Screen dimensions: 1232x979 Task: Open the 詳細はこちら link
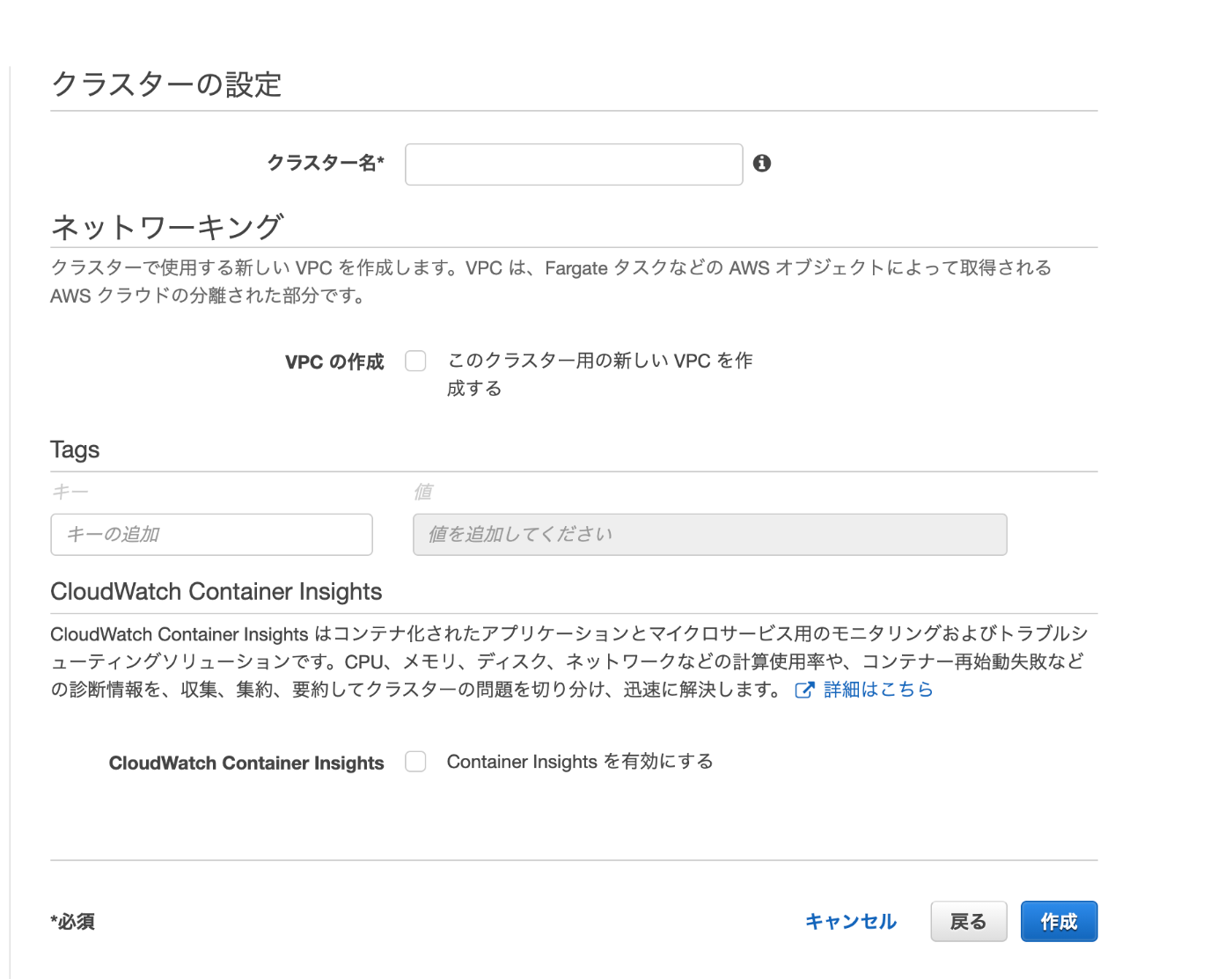878,690
